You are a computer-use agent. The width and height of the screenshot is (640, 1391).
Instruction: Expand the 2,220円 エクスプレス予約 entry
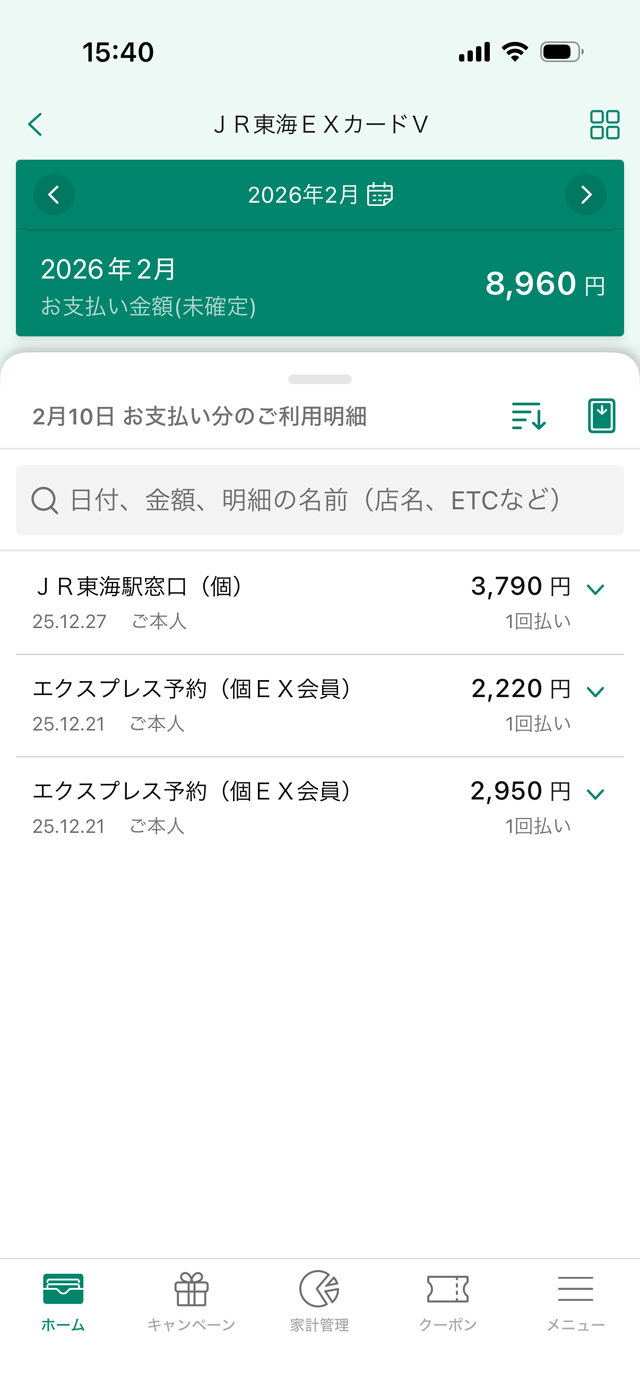point(596,691)
